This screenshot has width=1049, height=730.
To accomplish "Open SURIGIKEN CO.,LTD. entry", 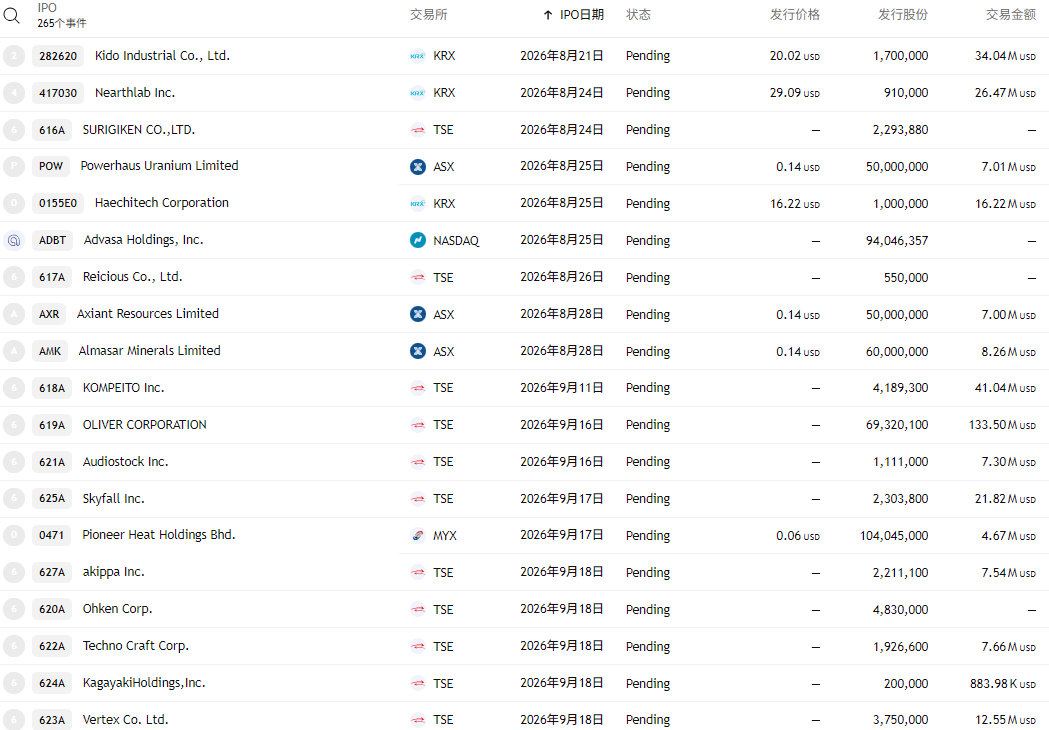I will pyautogui.click(x=139, y=130).
